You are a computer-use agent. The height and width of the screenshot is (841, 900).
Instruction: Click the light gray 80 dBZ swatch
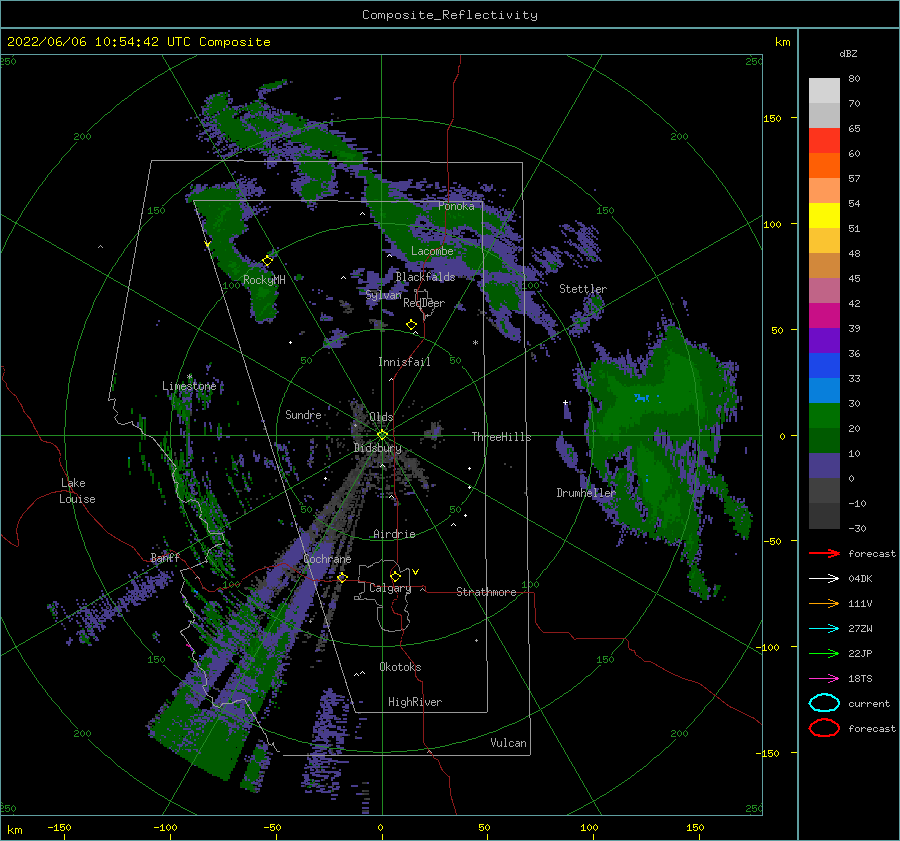click(x=824, y=90)
